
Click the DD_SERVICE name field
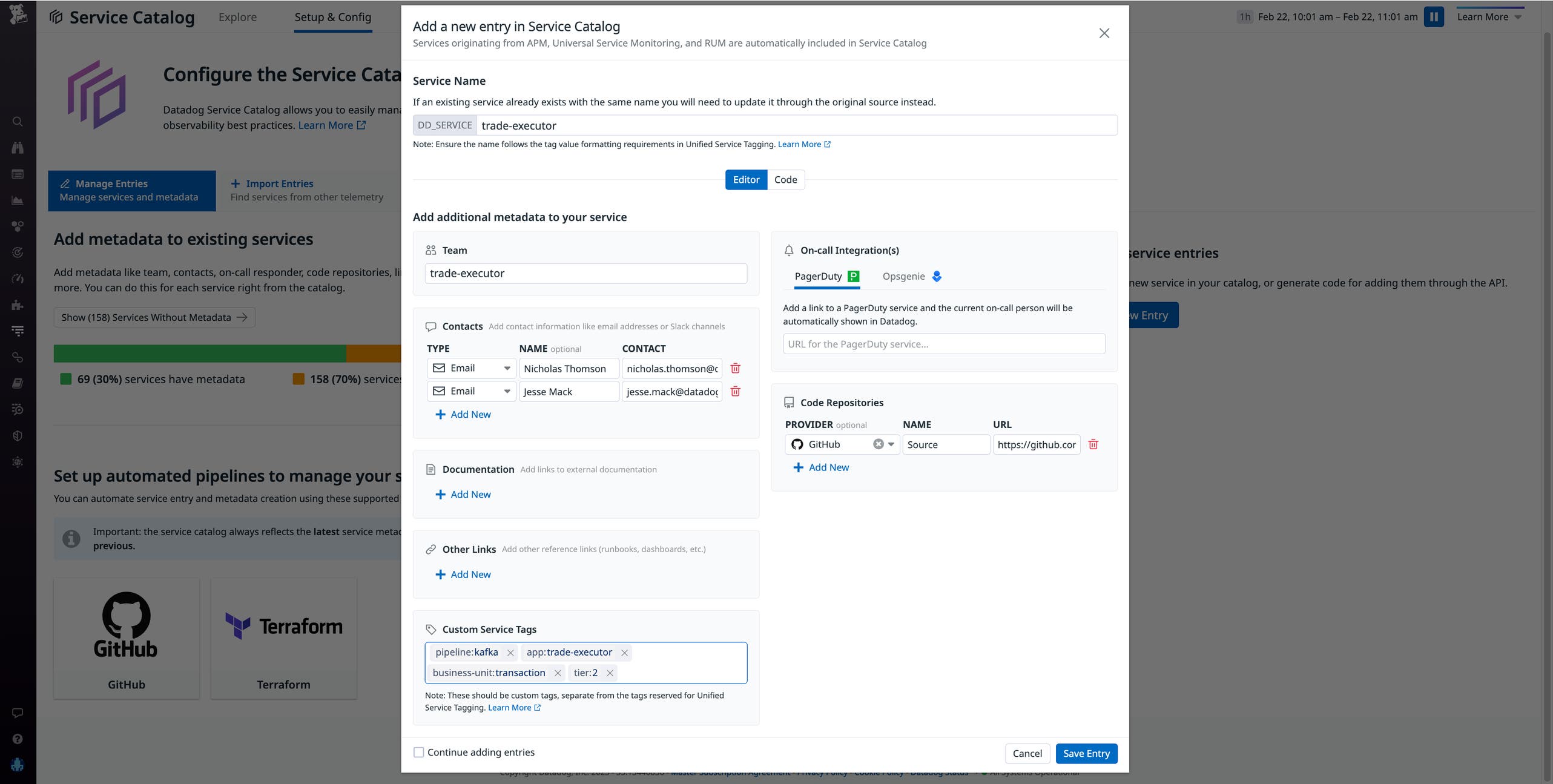coord(796,125)
